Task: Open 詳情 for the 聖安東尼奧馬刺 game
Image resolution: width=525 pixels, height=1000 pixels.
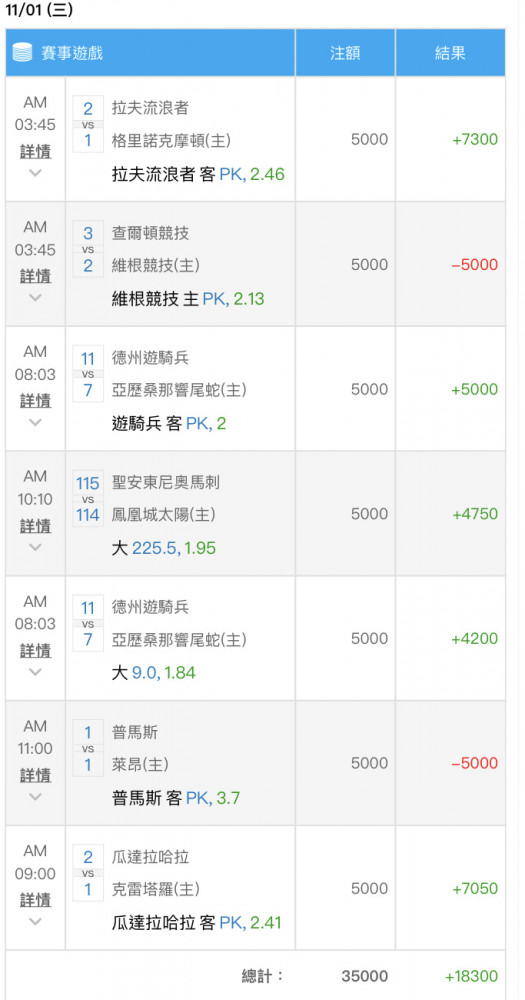Action: 36,526
